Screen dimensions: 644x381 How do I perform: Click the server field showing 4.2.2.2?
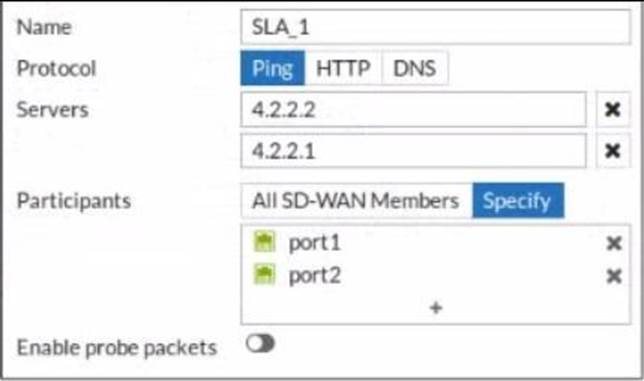(x=414, y=109)
